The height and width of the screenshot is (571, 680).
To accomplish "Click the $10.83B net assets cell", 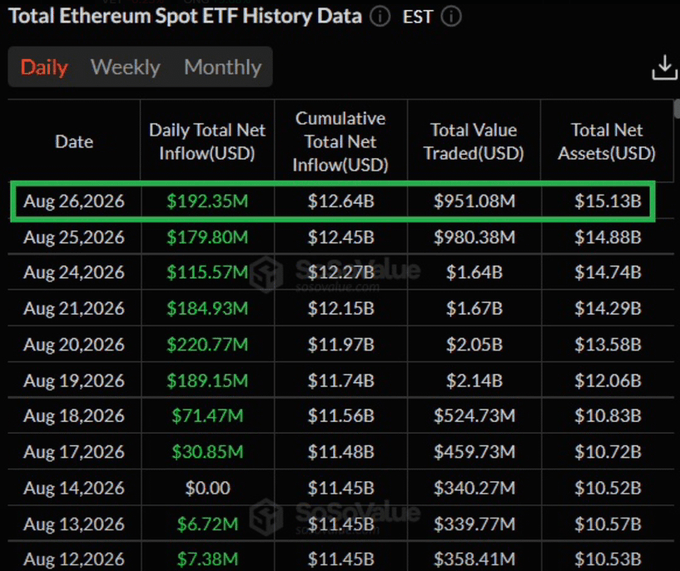I will coord(608,416).
